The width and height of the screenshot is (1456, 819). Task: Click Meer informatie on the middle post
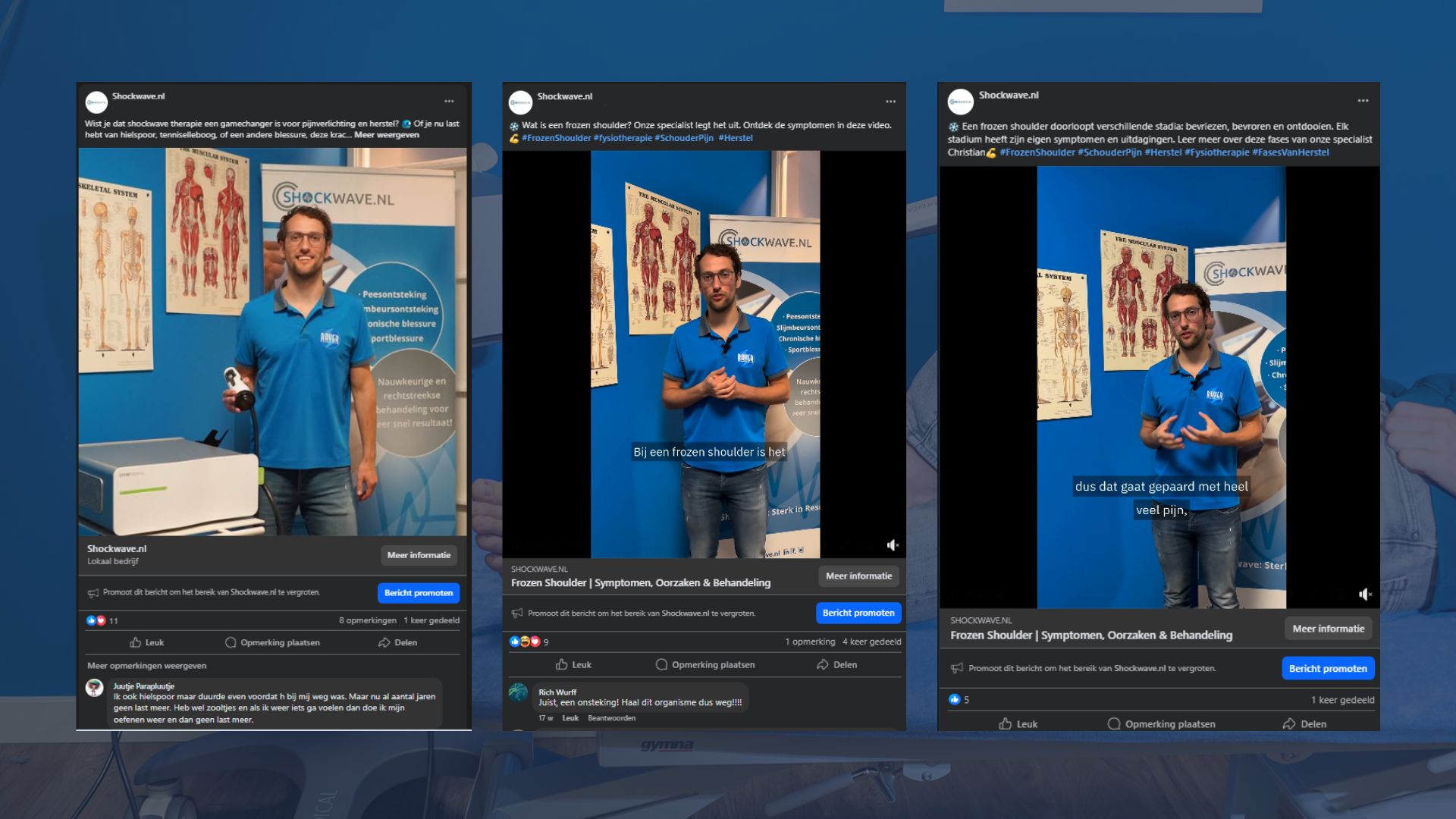(858, 576)
